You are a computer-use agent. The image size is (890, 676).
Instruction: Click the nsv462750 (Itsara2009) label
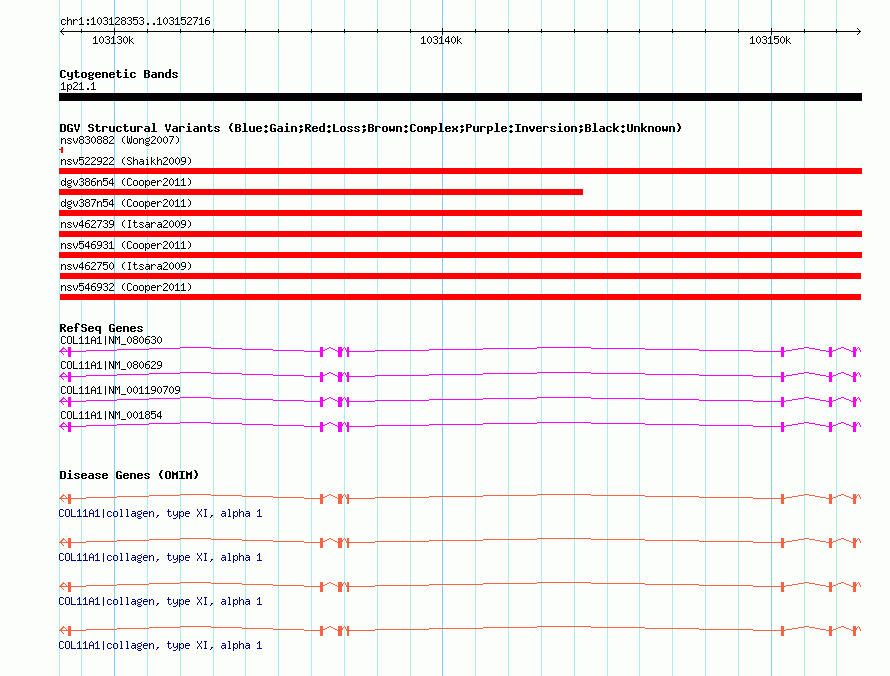coord(126,266)
